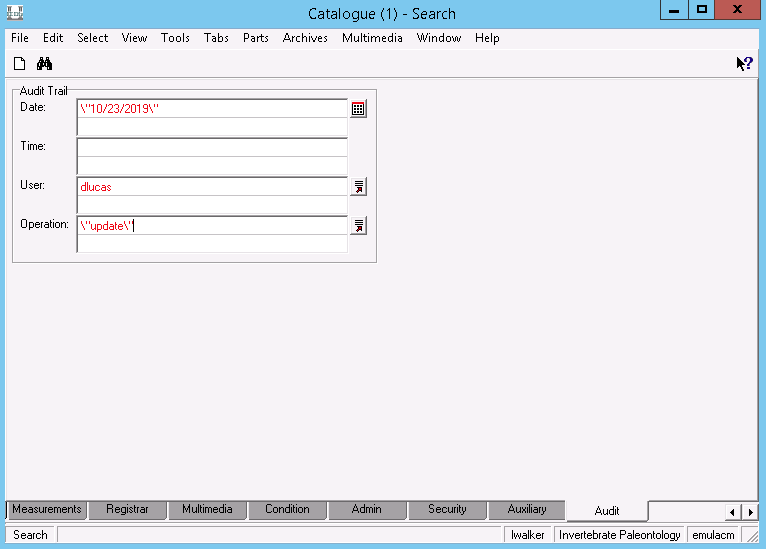Switch to the Registrar tab
Image resolution: width=766 pixels, height=549 pixels.
pos(127,509)
